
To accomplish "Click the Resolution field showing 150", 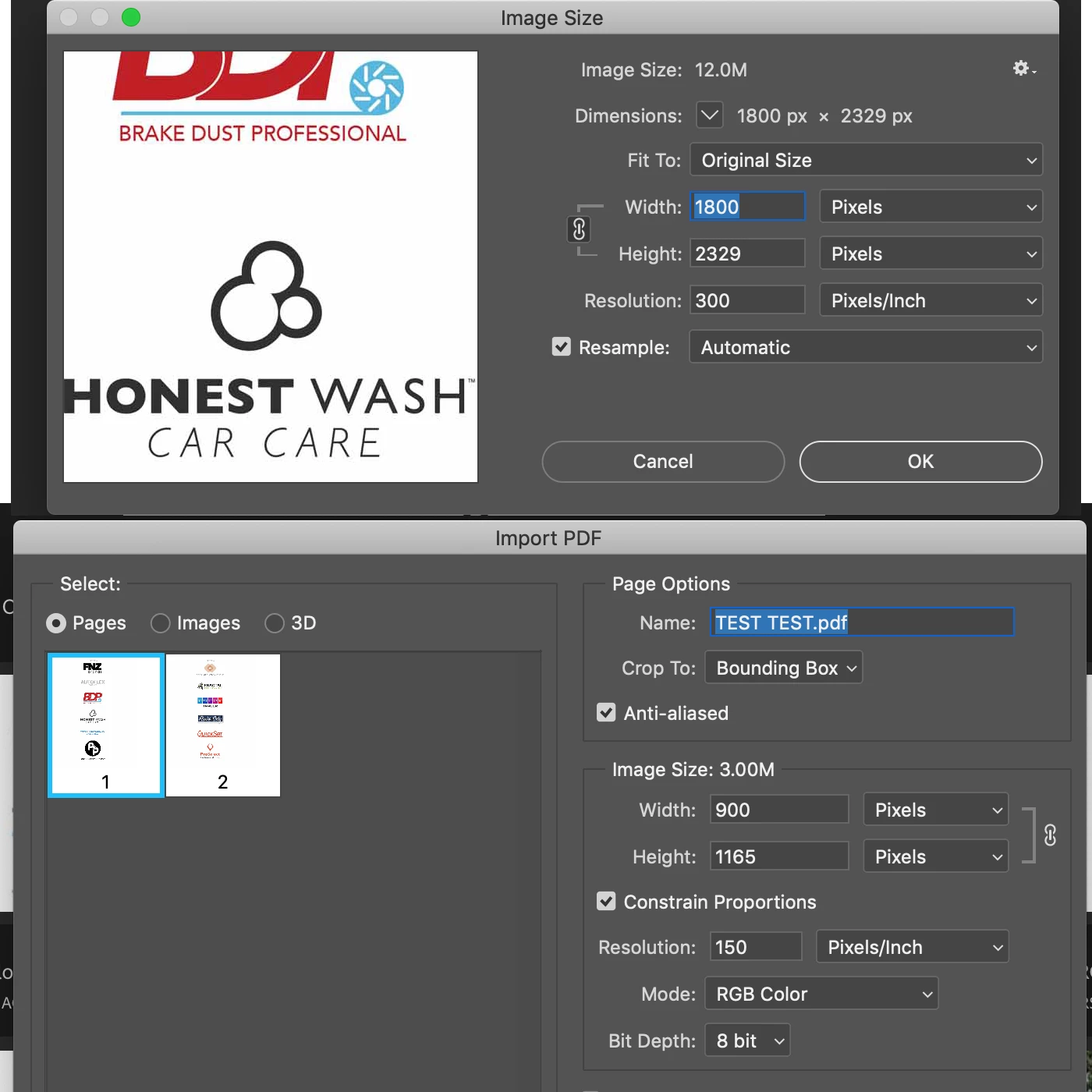I will click(756, 947).
